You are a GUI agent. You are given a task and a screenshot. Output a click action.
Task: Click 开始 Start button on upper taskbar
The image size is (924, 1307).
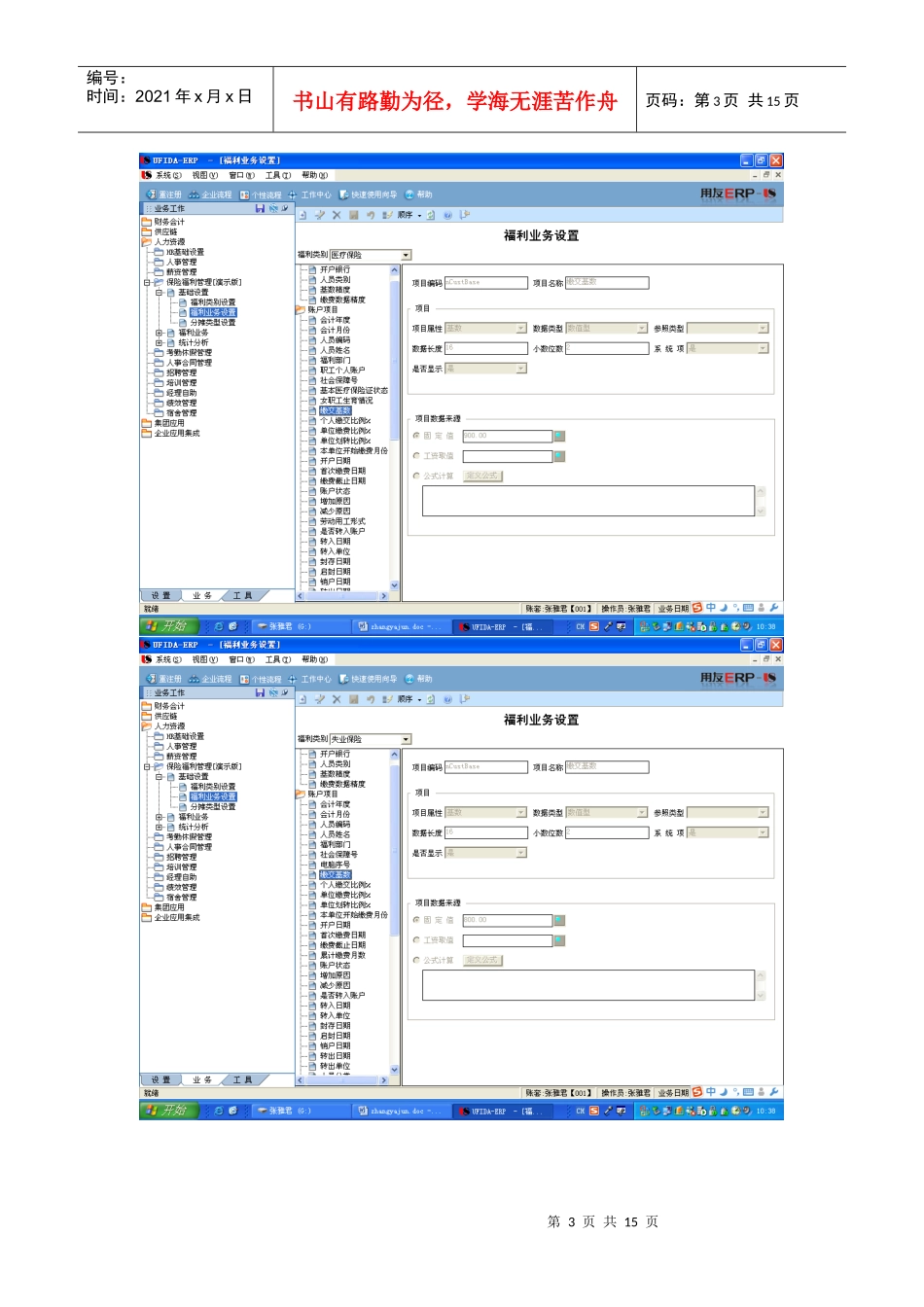tap(169, 626)
